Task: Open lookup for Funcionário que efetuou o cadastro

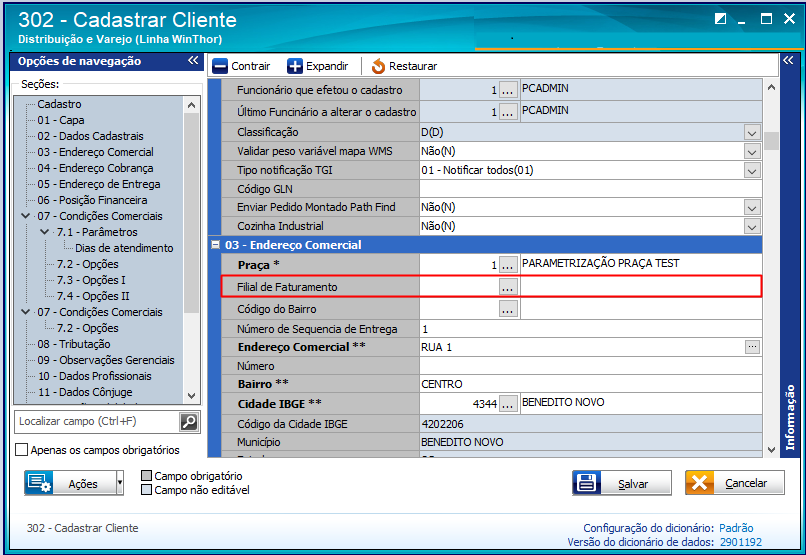Action: (x=507, y=90)
